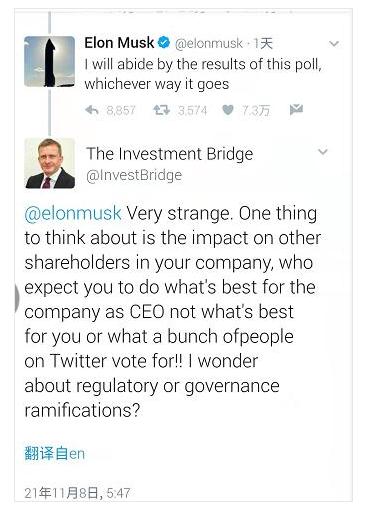Like Elon Musk's tweet with heart icon
Screen dimensions: 365x515
(228, 110)
